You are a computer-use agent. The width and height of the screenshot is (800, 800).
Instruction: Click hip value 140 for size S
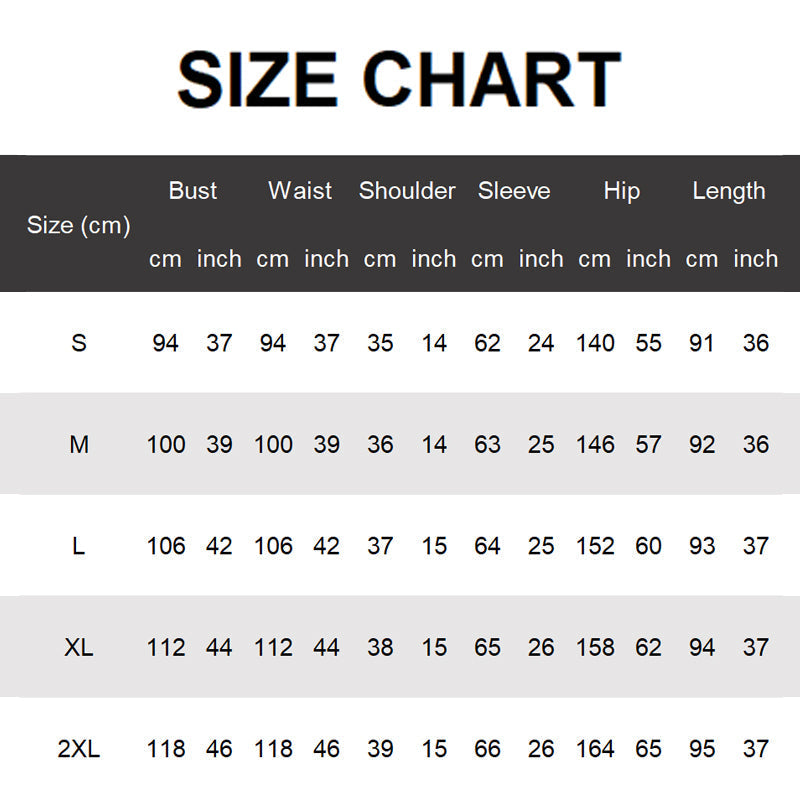click(x=595, y=343)
